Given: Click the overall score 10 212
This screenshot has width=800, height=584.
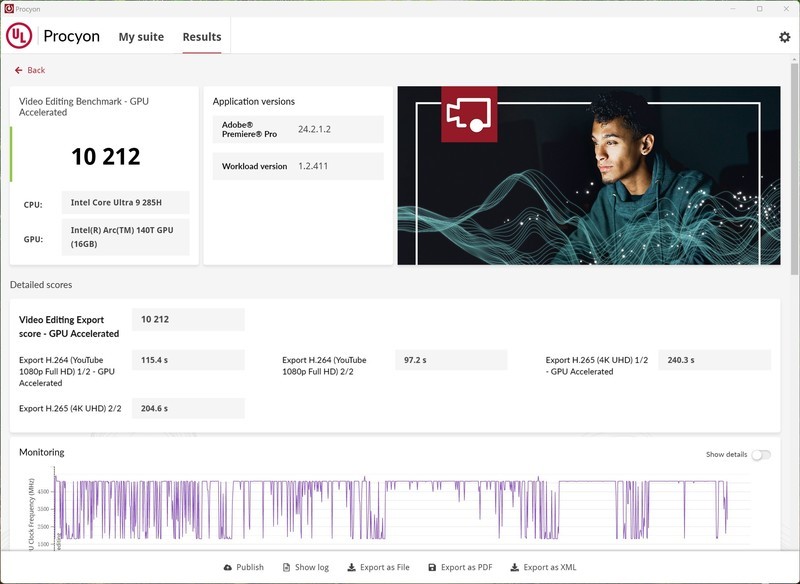Looking at the screenshot, I should [x=105, y=156].
